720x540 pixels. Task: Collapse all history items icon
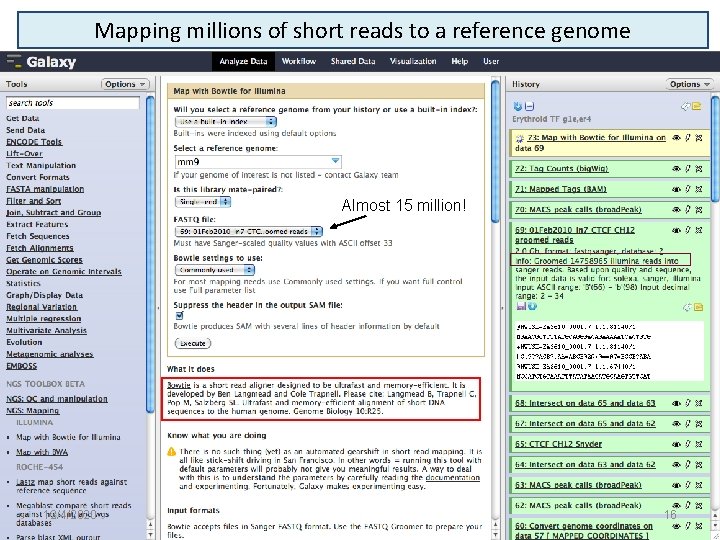click(x=529, y=107)
